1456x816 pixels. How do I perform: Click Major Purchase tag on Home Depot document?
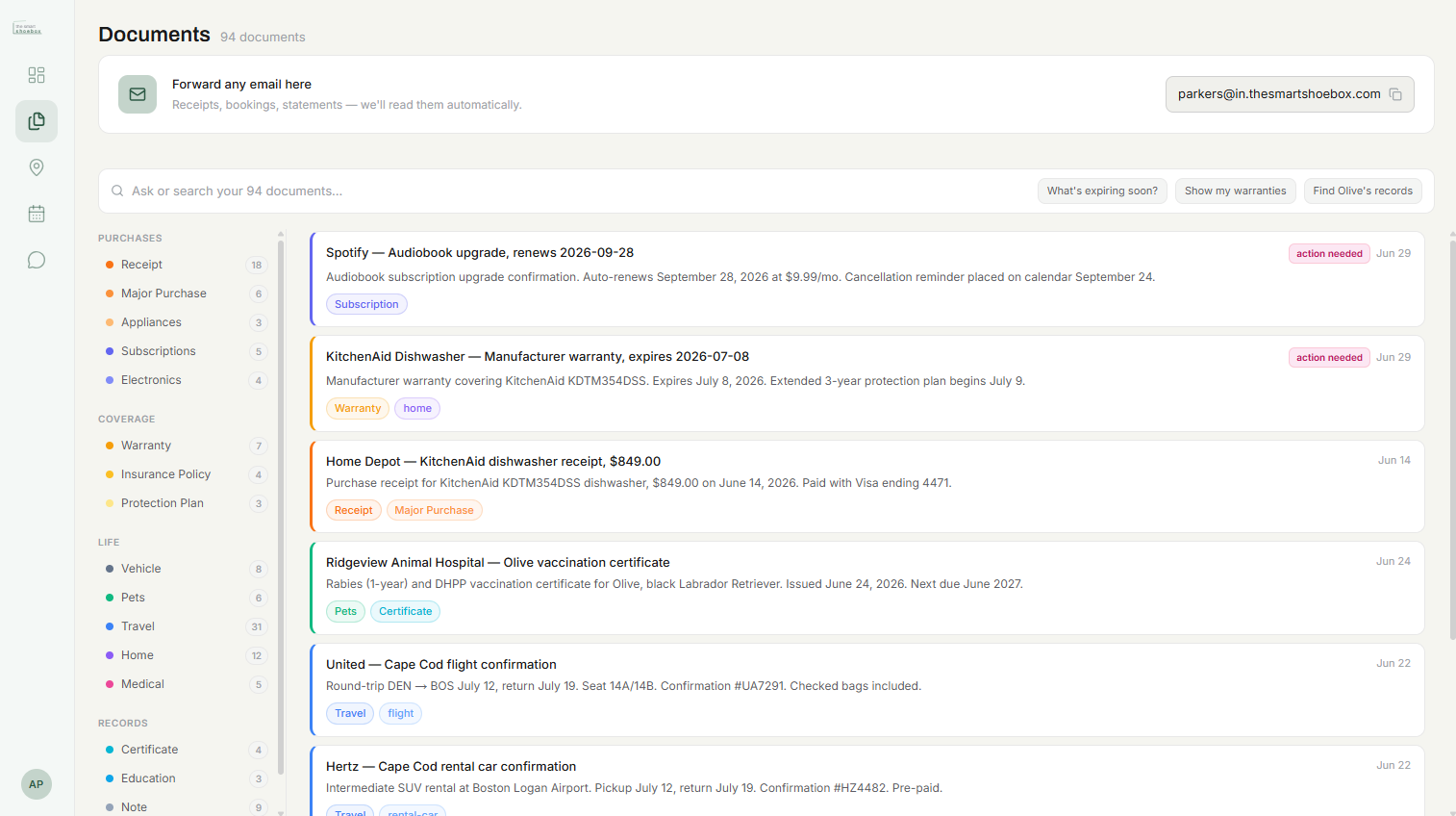(x=434, y=510)
